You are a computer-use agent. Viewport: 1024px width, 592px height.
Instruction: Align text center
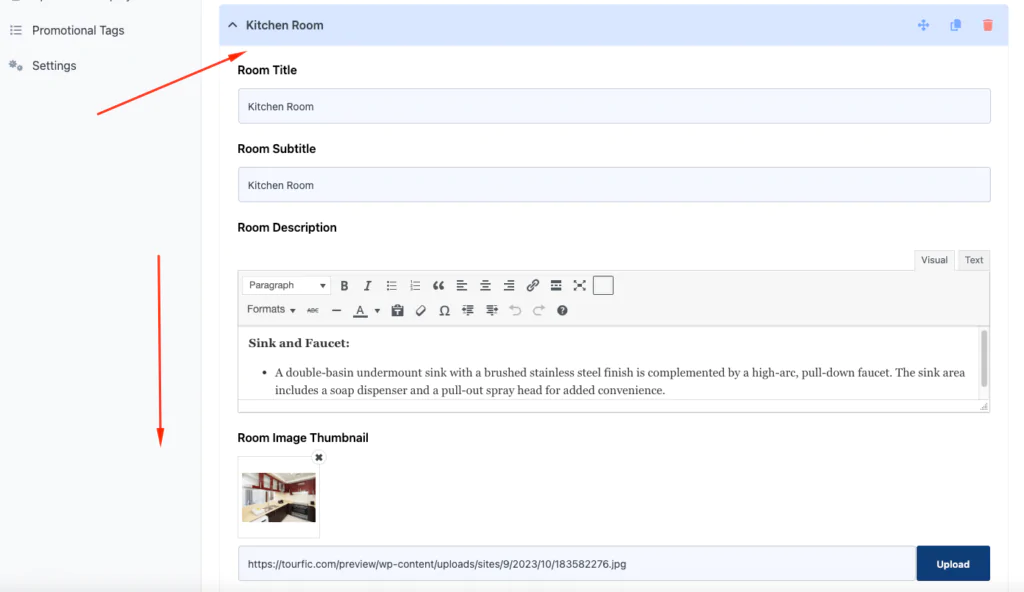485,286
